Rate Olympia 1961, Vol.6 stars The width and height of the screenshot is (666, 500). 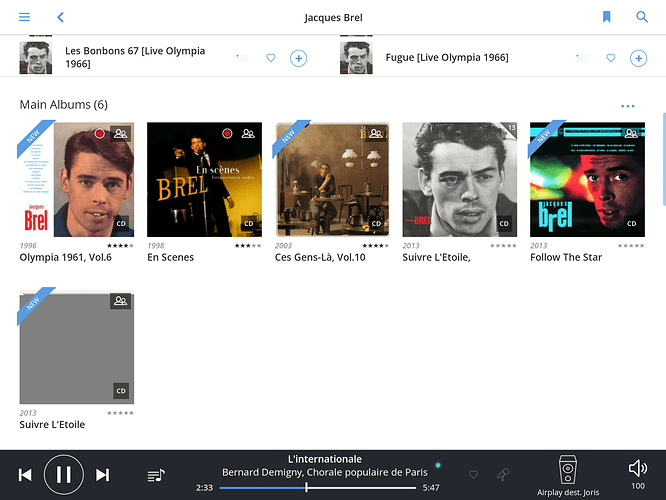tap(120, 246)
